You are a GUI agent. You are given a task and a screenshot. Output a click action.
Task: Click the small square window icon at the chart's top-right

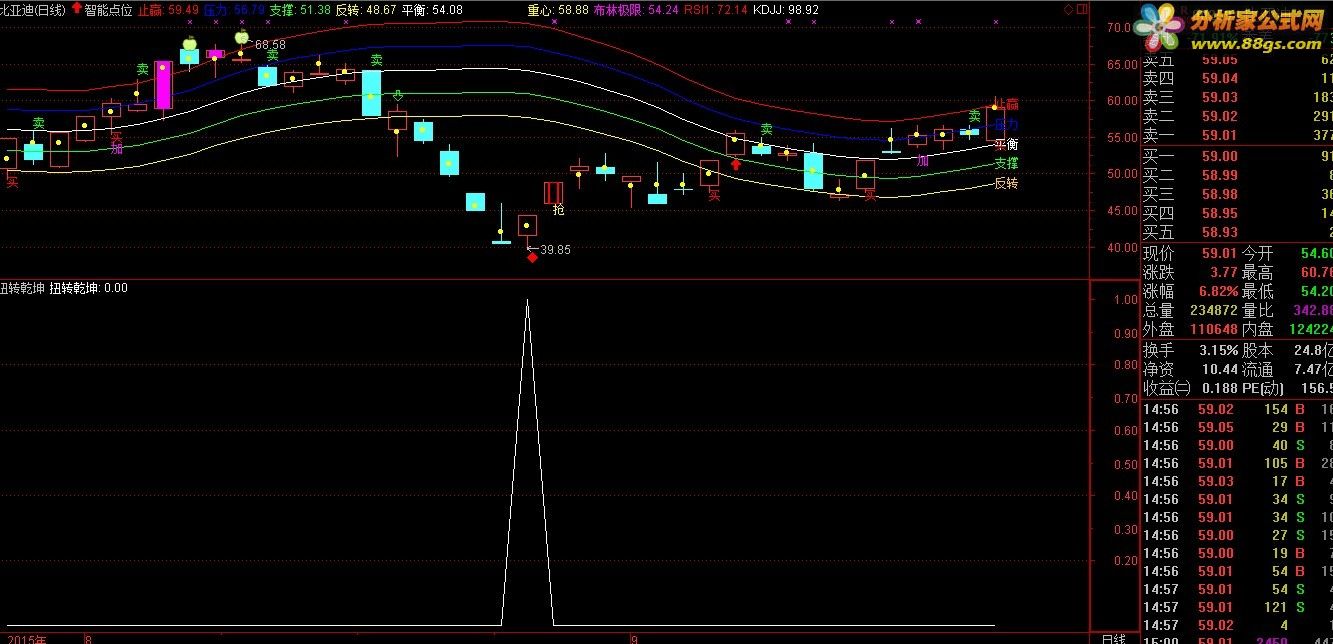tap(1082, 9)
